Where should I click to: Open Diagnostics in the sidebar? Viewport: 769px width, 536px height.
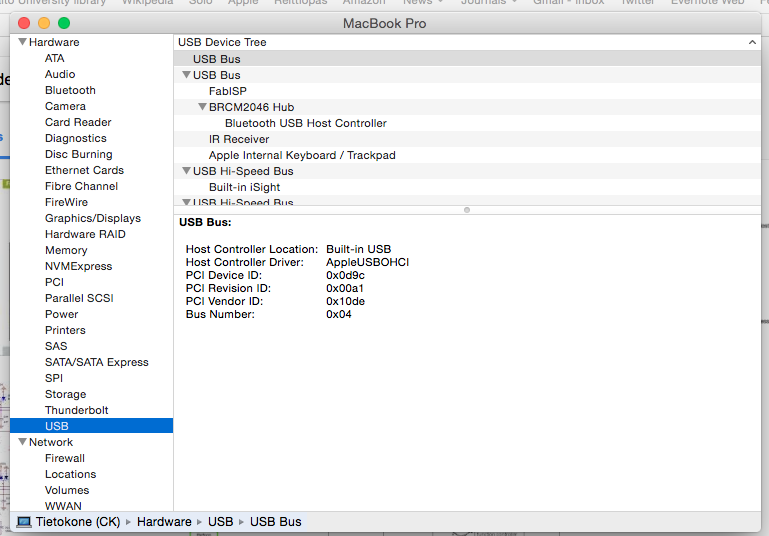(76, 138)
